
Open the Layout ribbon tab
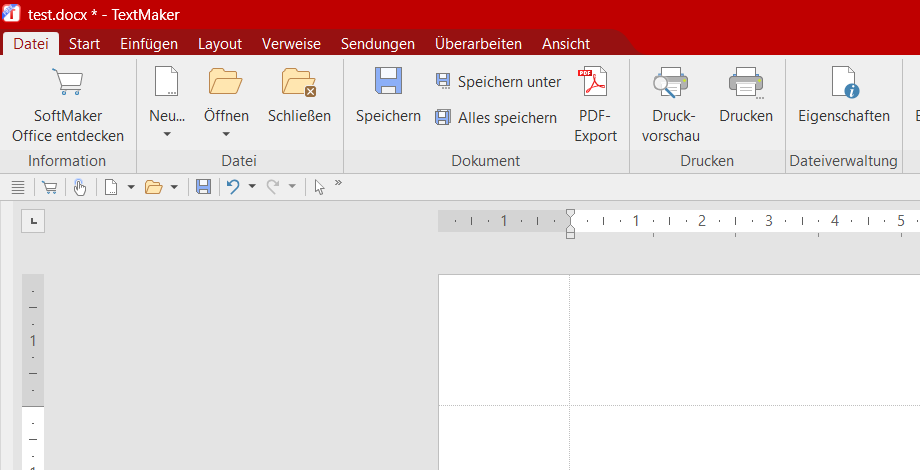(220, 44)
